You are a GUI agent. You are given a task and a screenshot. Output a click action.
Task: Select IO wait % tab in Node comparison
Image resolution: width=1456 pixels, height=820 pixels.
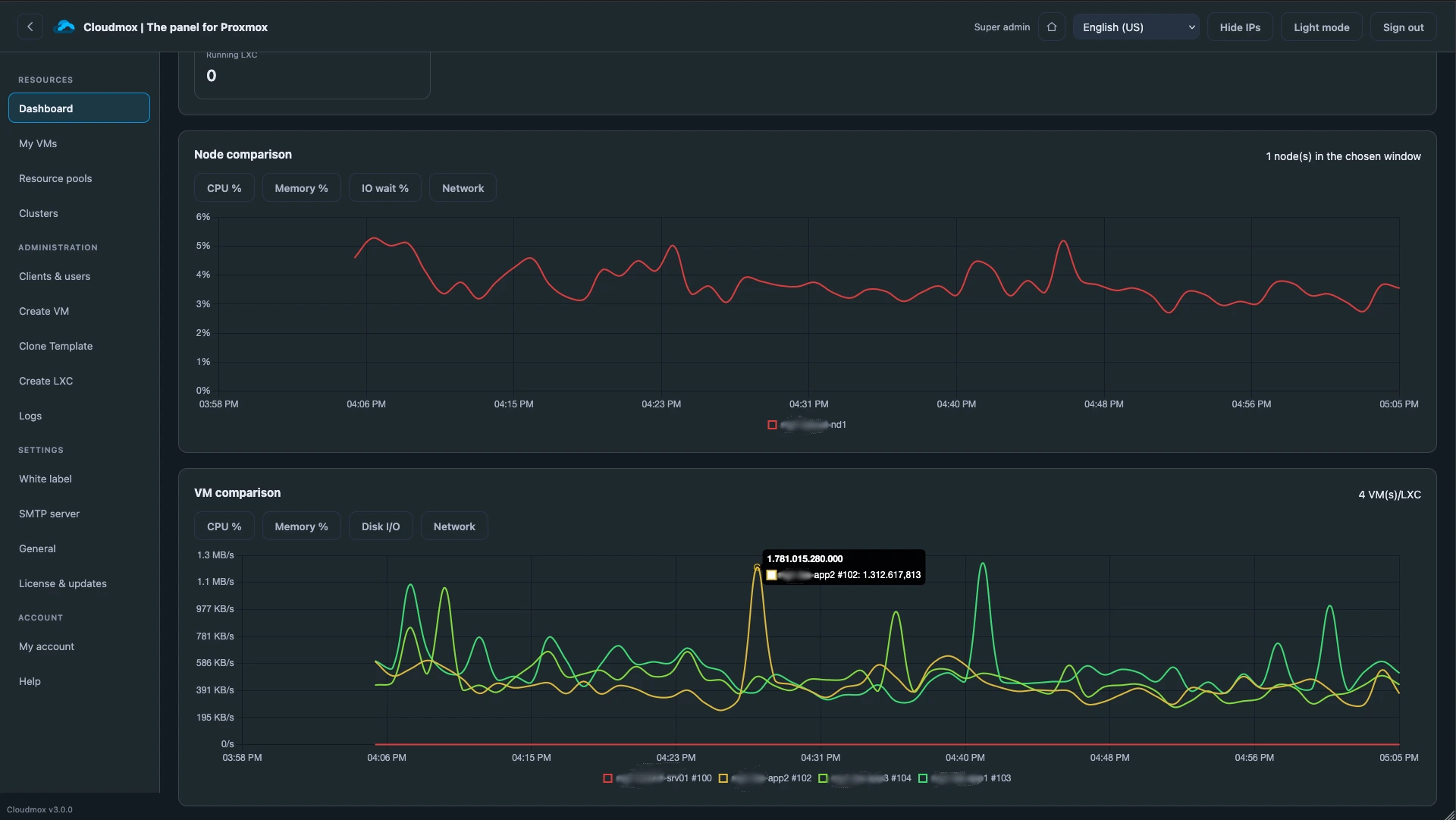tap(384, 188)
